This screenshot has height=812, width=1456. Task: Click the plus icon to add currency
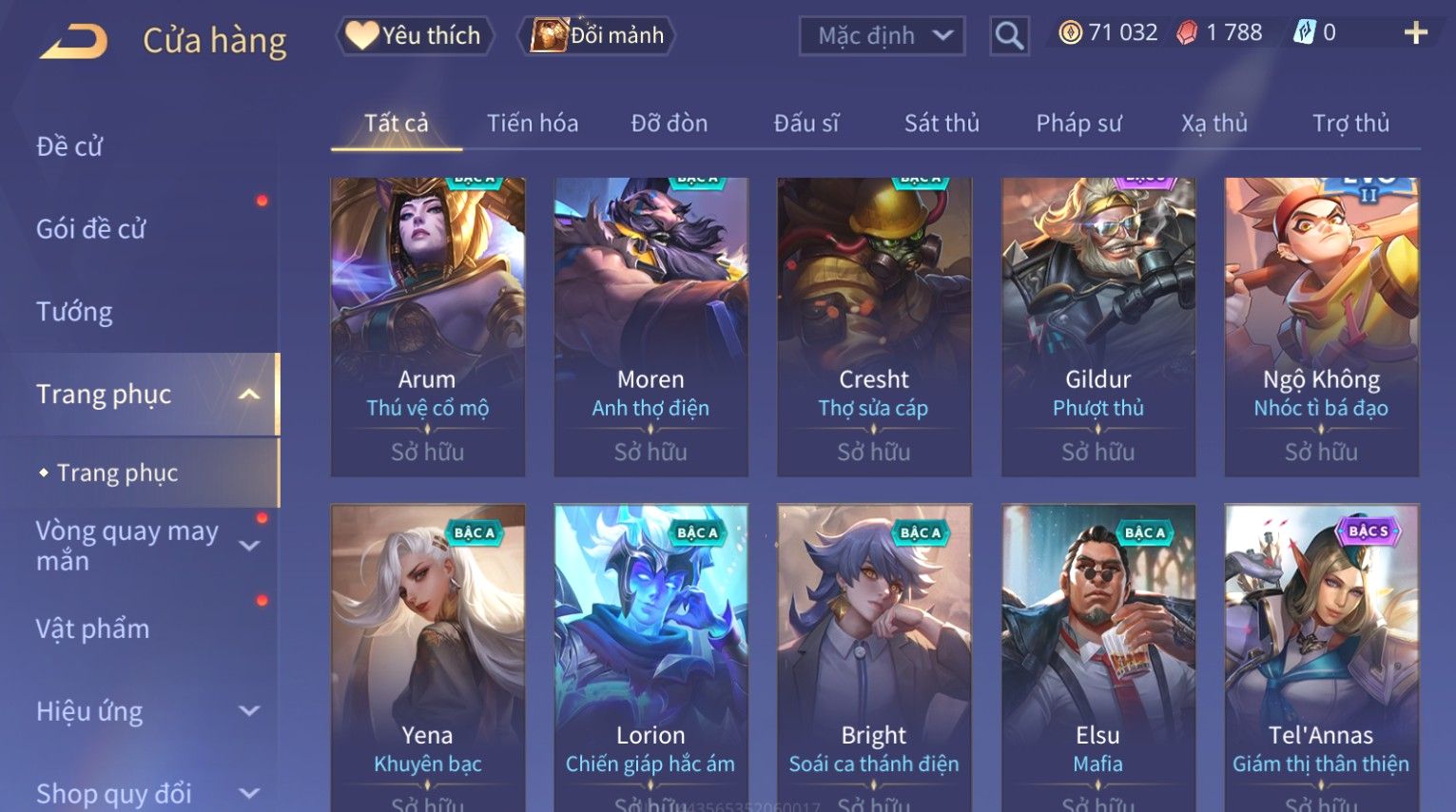pos(1415,33)
